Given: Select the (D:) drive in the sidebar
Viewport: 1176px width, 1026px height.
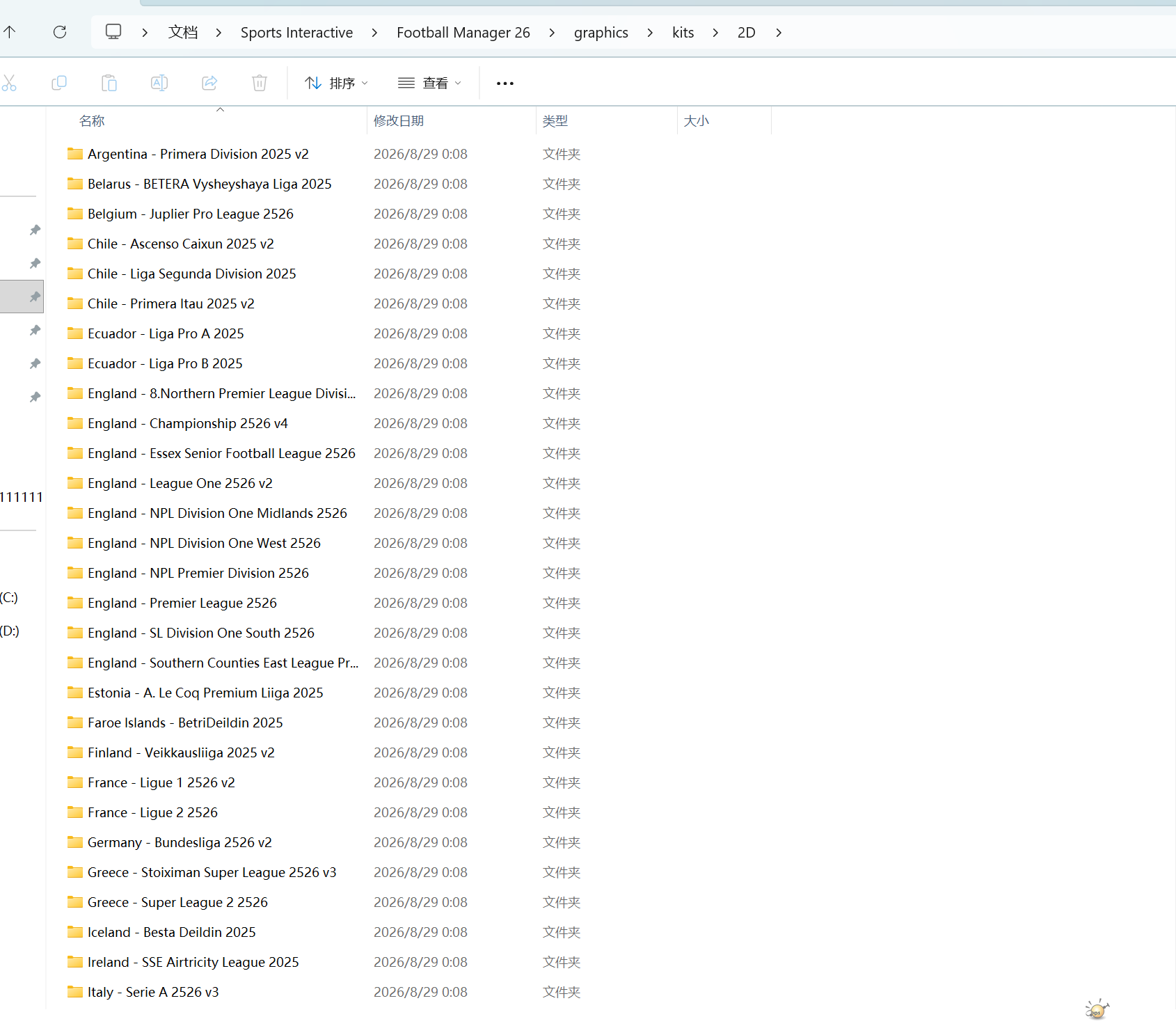Looking at the screenshot, I should (x=10, y=631).
